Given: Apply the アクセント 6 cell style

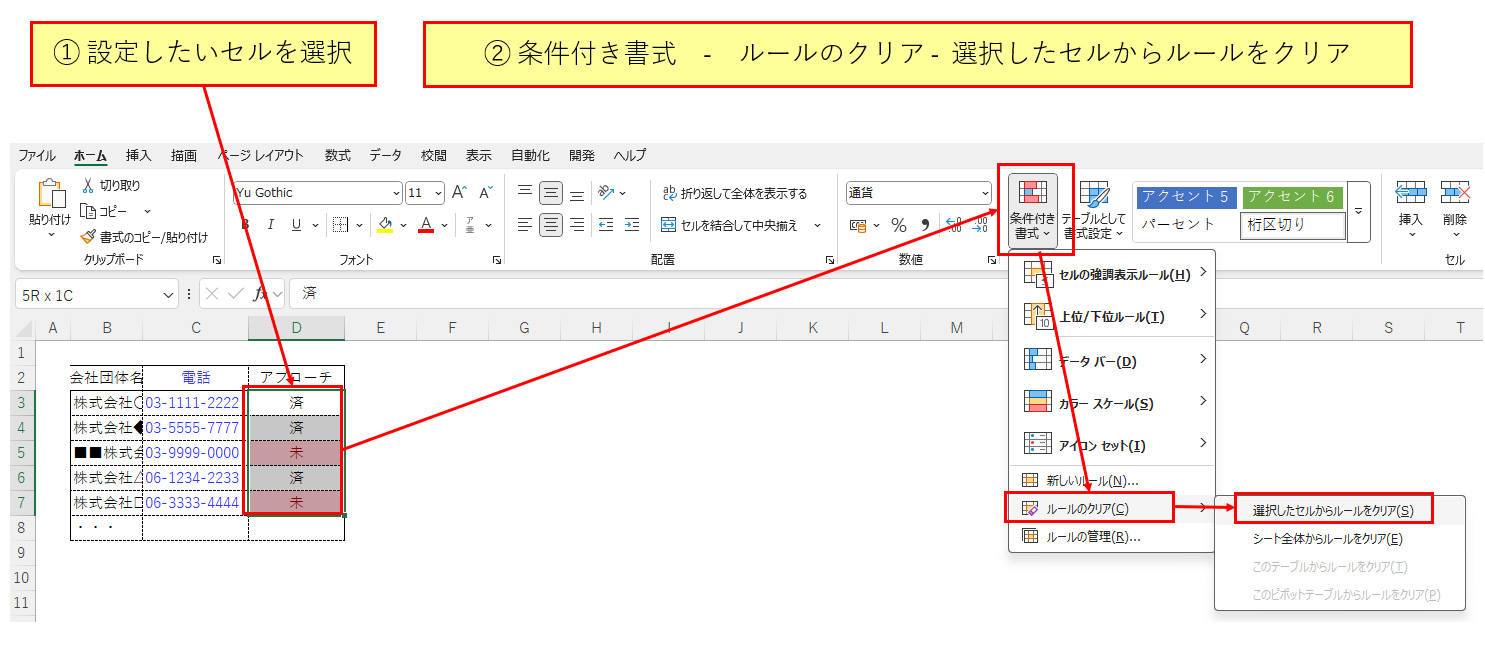Looking at the screenshot, I should (x=1290, y=196).
